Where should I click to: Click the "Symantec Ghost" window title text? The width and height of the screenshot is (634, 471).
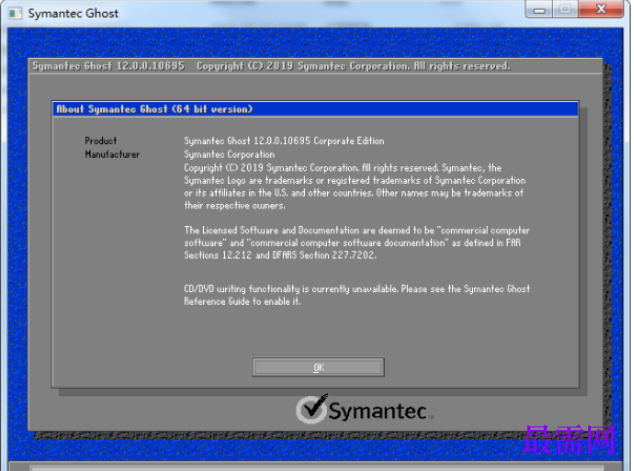(73, 13)
